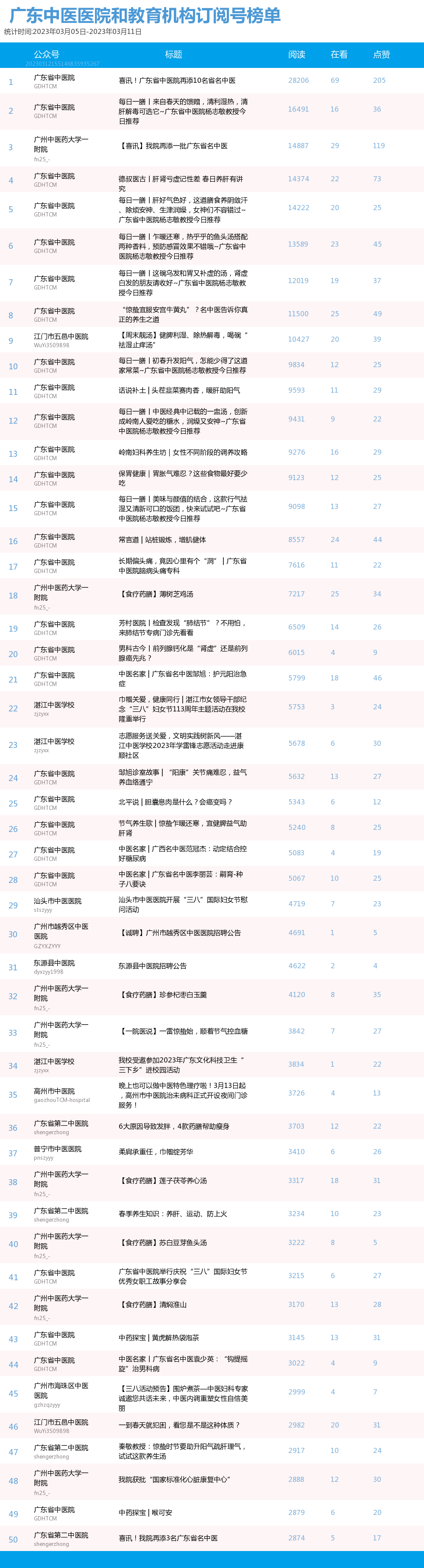Click read count 4719

coord(297,904)
